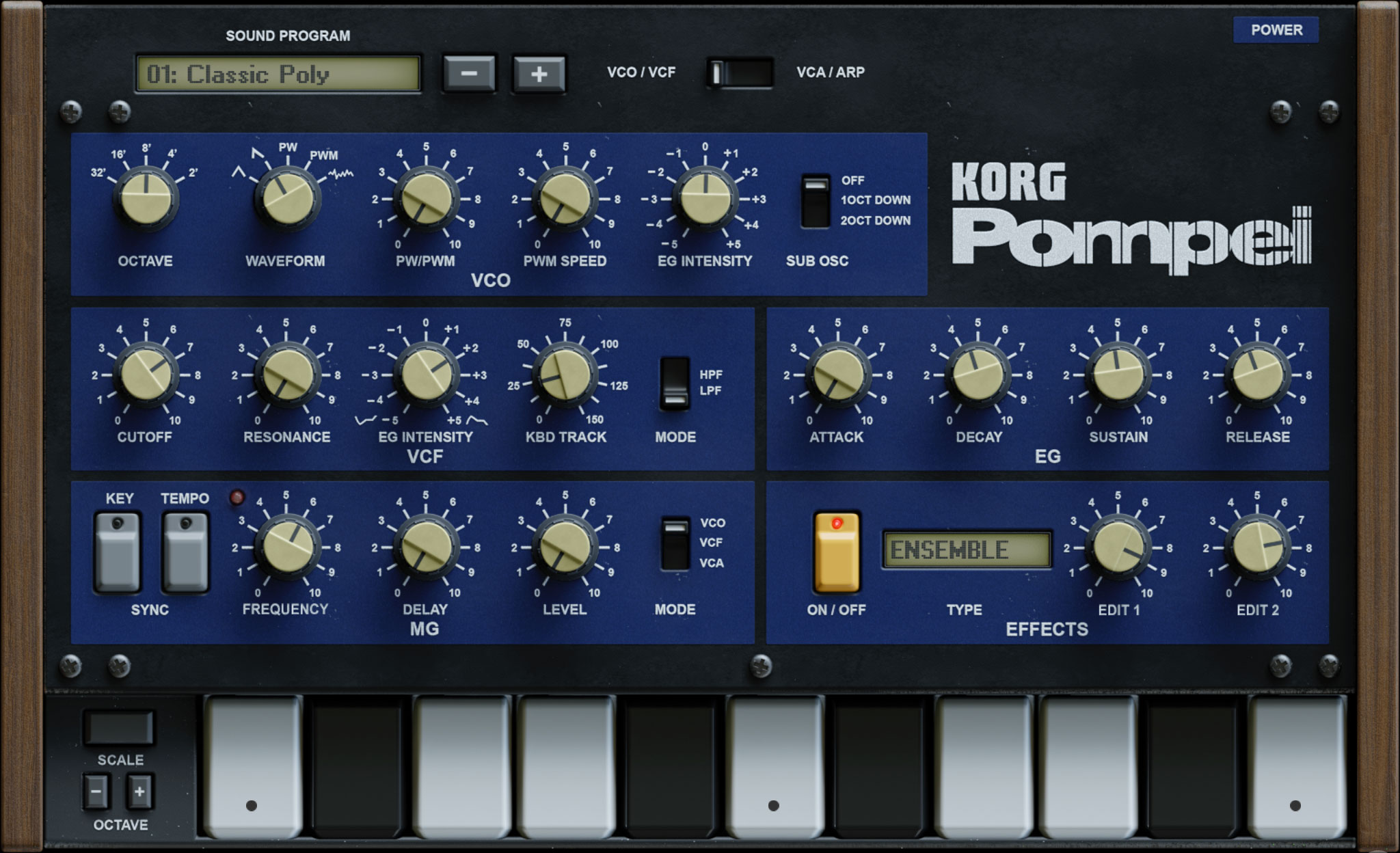Click the KORG Pompeii logo

pyautogui.click(x=1131, y=217)
